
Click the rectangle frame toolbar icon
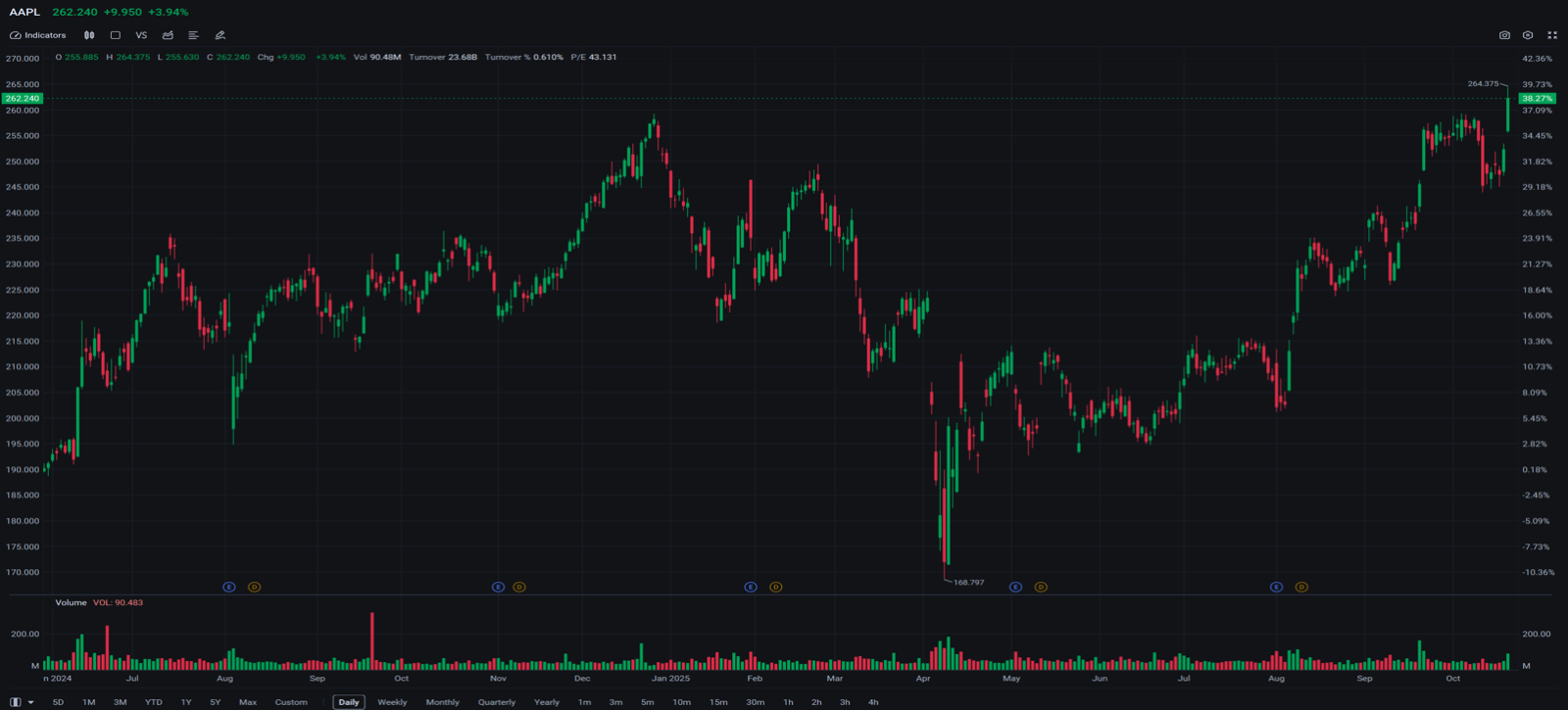pyautogui.click(x=115, y=35)
